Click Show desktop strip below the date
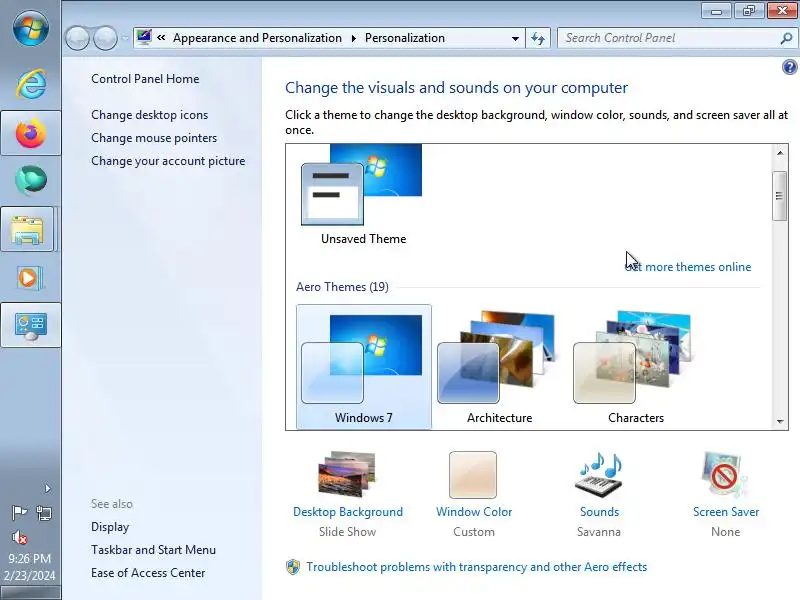Screen dimensions: 800x600 tap(31, 593)
